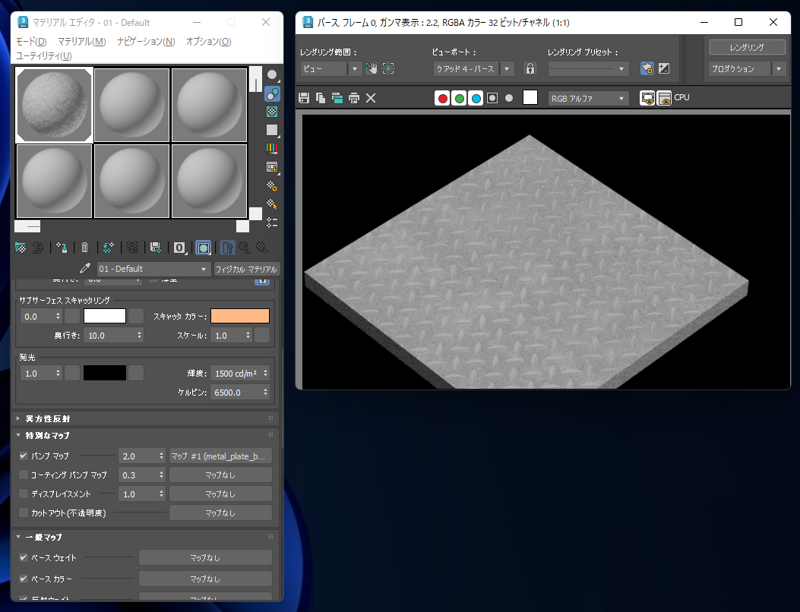Open the マテリアル(M) menu
800x612 pixels.
[82, 41]
